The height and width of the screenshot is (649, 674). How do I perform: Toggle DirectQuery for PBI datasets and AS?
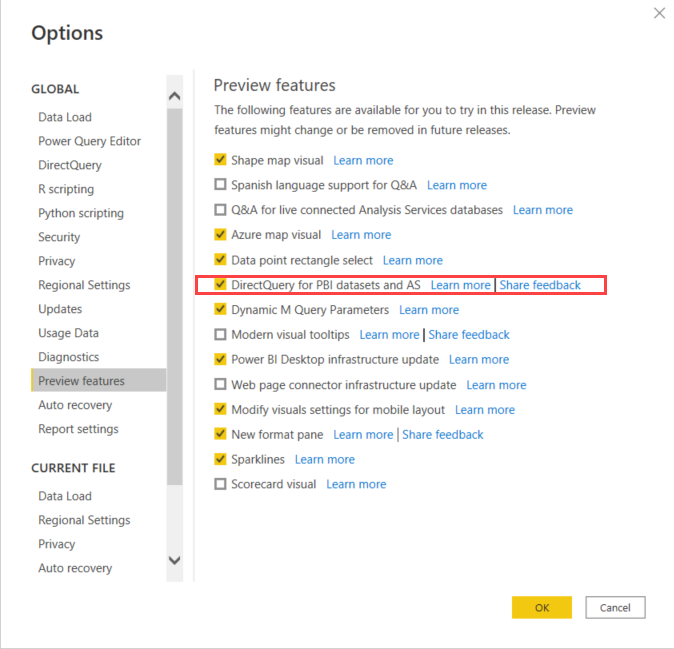pos(220,285)
